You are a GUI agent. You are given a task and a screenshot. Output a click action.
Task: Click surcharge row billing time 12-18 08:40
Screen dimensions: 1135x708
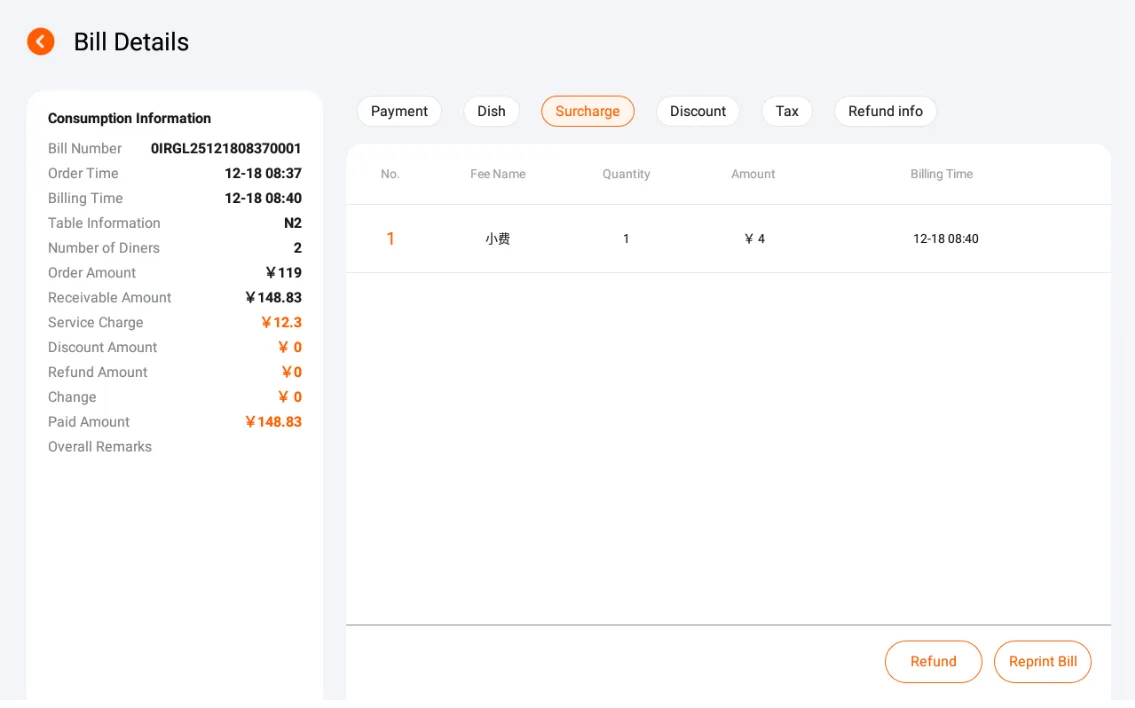click(945, 239)
